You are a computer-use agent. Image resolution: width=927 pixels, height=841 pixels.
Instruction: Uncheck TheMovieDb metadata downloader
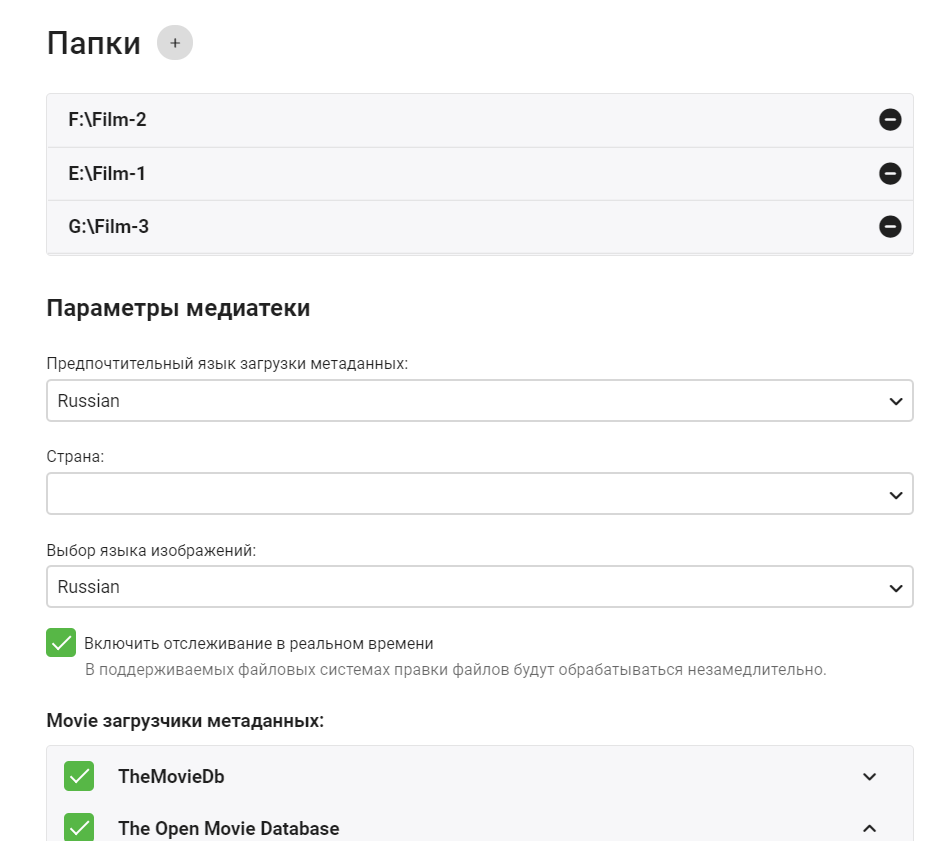pos(79,776)
